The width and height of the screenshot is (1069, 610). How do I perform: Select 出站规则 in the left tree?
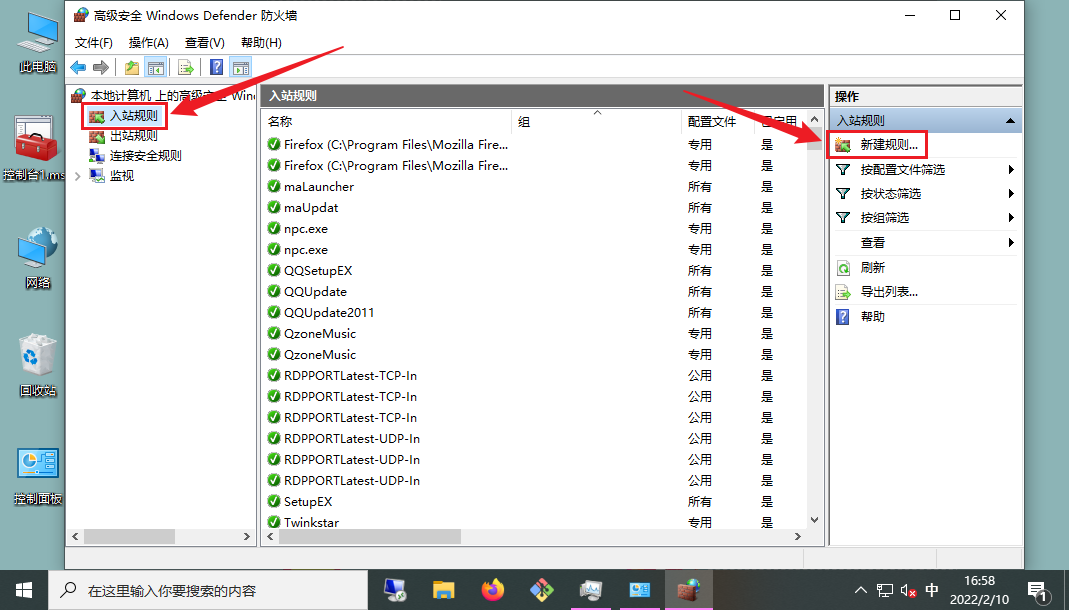[x=134, y=136]
